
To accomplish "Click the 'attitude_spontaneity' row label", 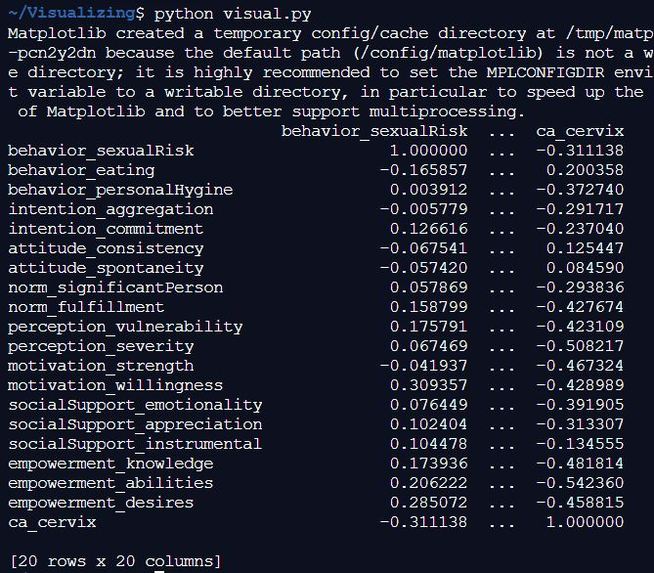I will coord(106,268).
